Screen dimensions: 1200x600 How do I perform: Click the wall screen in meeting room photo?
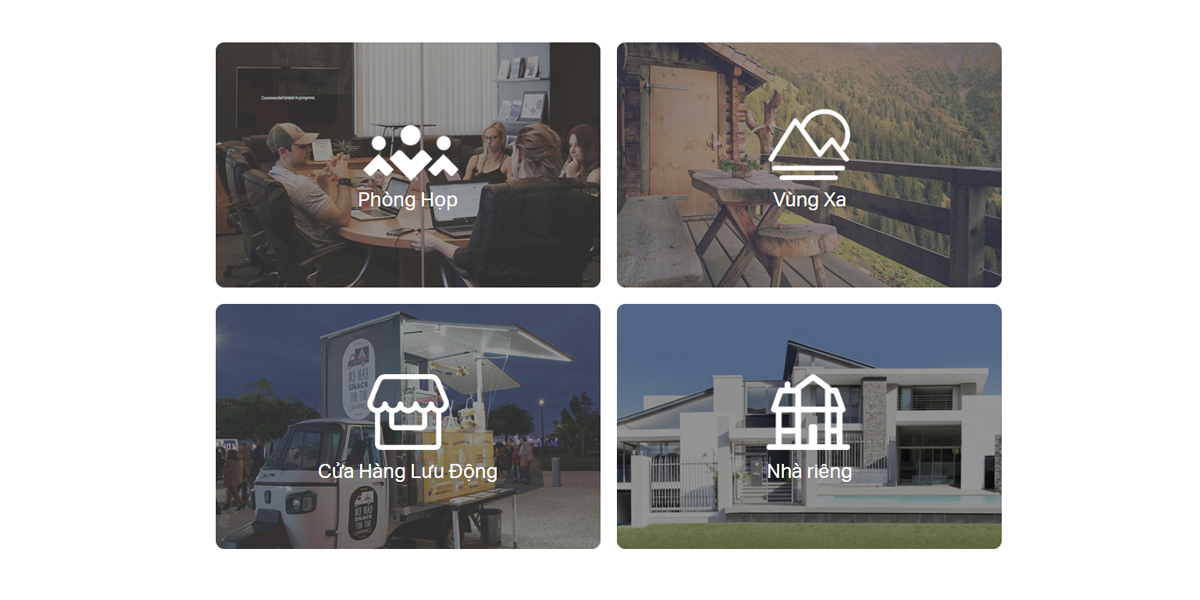[x=287, y=97]
